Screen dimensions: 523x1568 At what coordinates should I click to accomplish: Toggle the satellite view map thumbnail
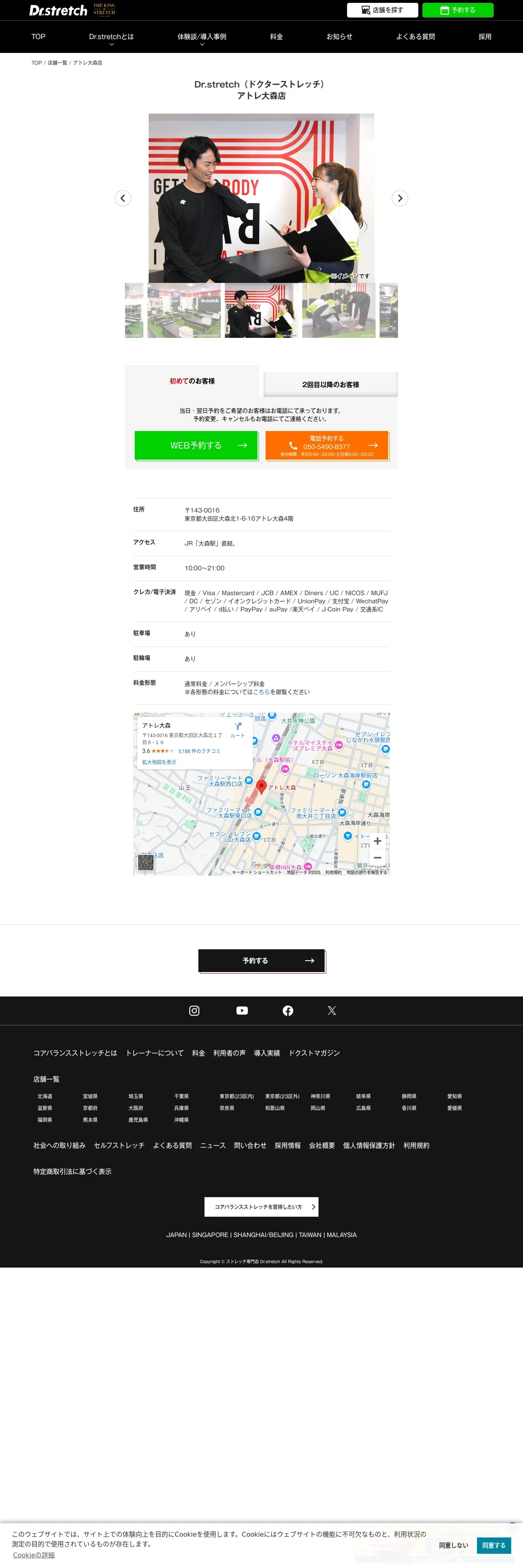(145, 863)
